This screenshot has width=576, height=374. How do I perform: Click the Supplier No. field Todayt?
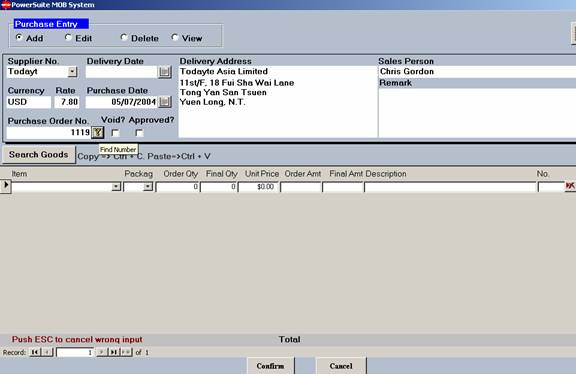[x=37, y=72]
